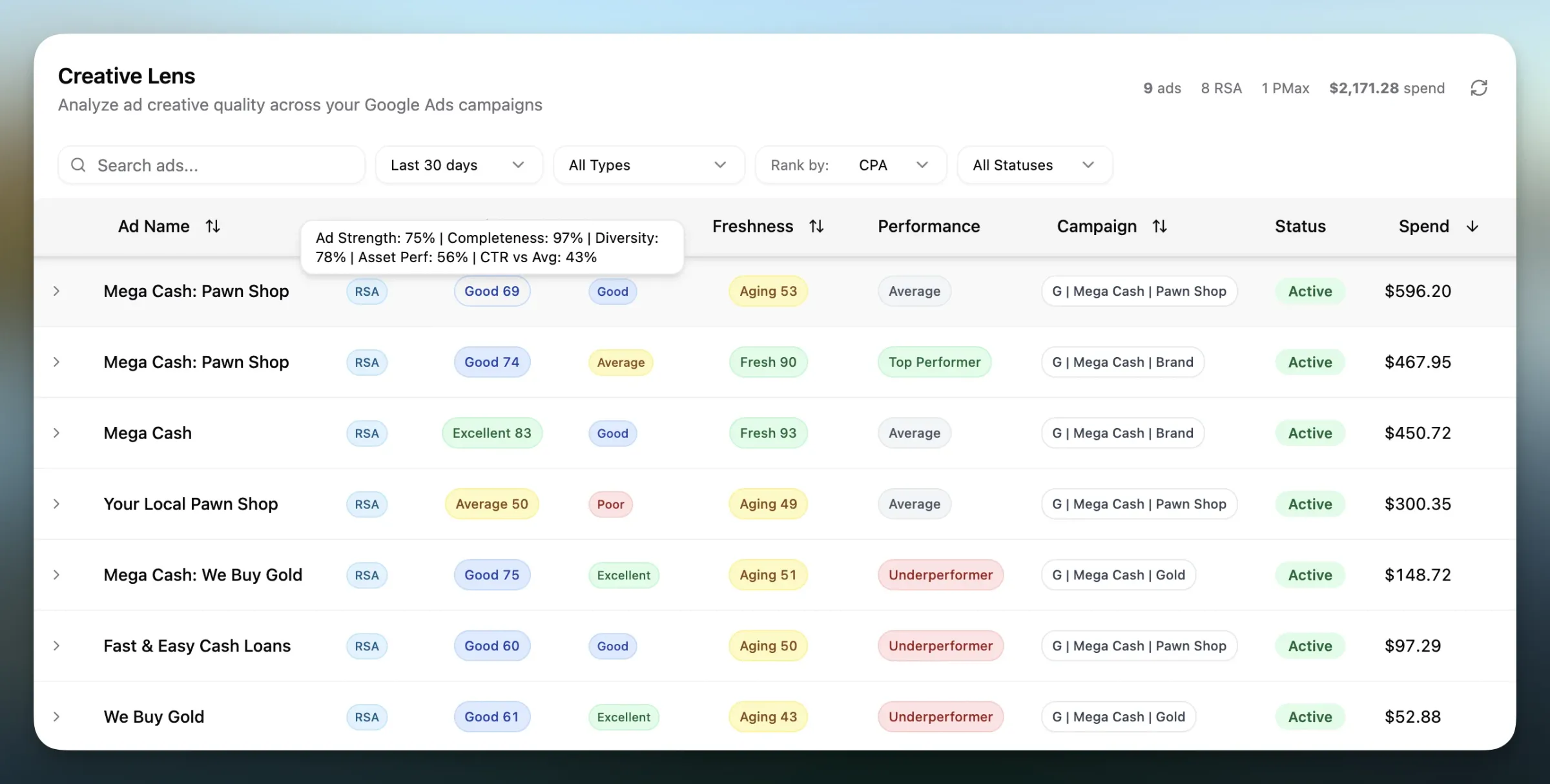Open the Rank by CPA dropdown
This screenshot has height=784, width=1550.
[x=851, y=165]
